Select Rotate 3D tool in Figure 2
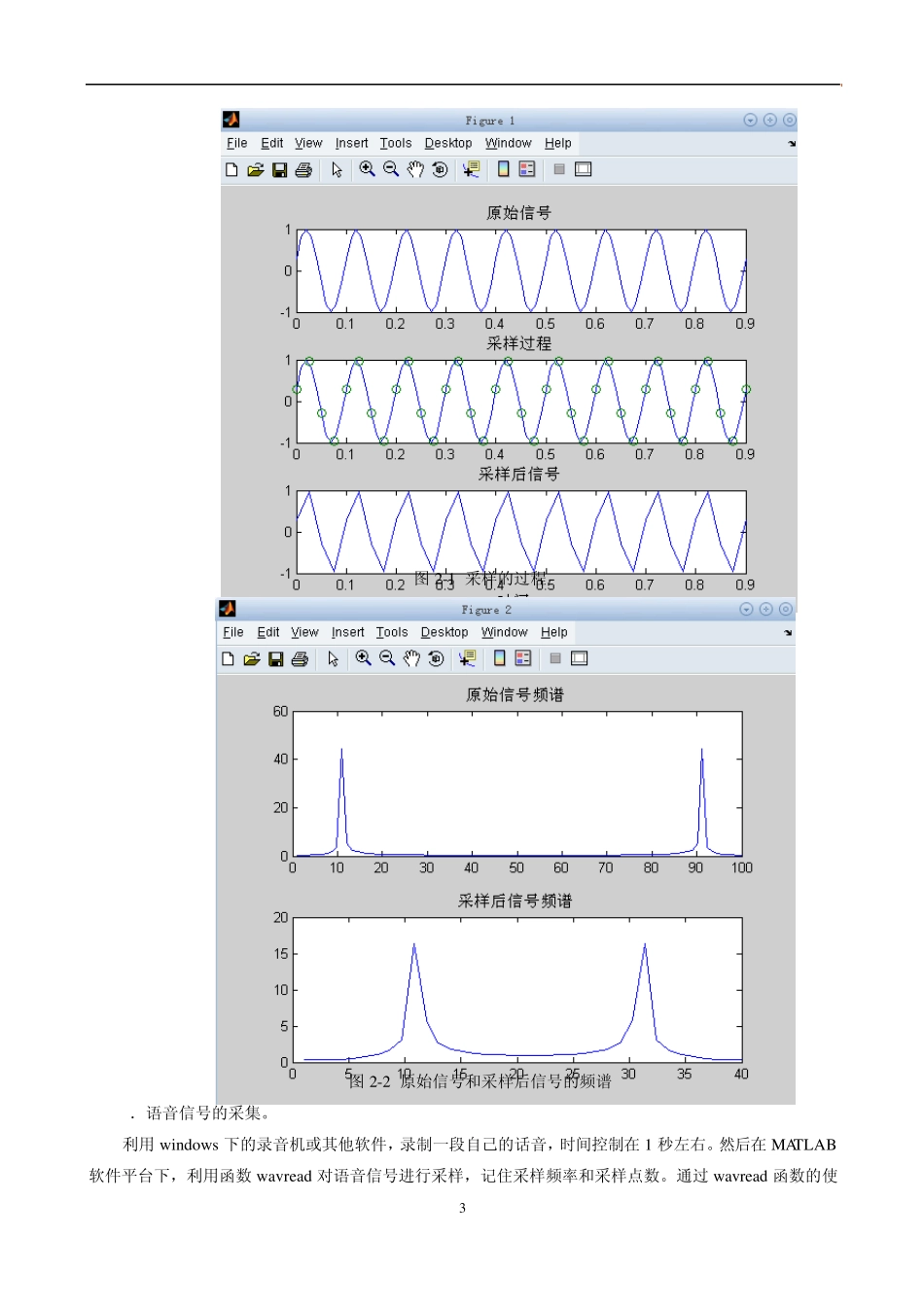924x1307 pixels. pos(436,658)
